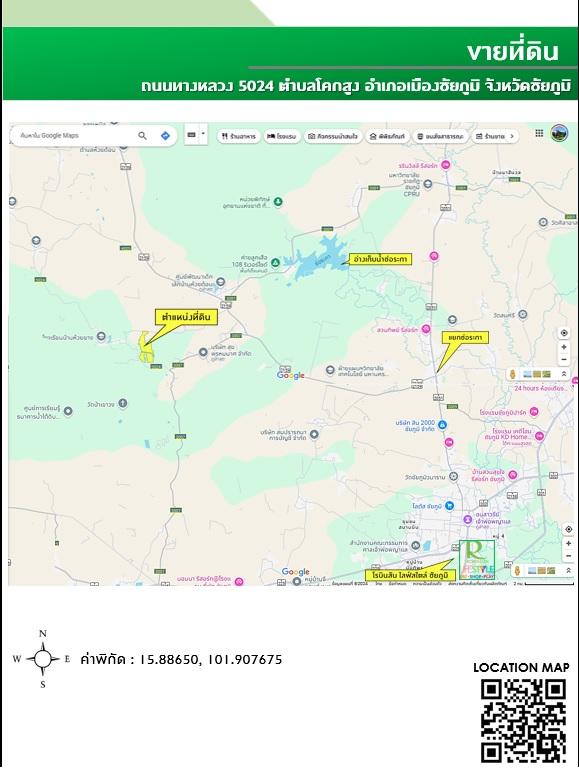
Task: Expand map layers double-chevron near scale bar
Action: pyautogui.click(x=568, y=570)
